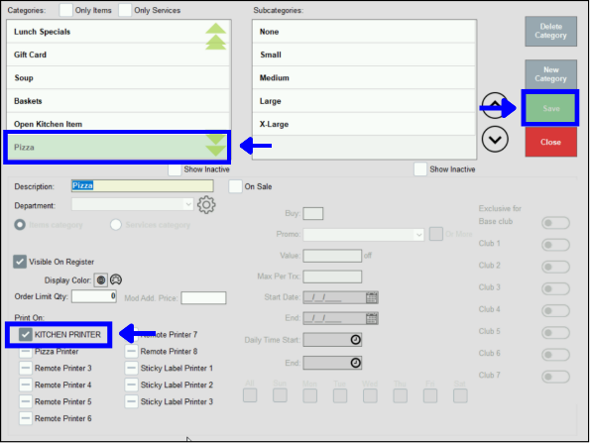This screenshot has width=590, height=444.
Task: Toggle the Club 3 switch
Action: click(555, 289)
